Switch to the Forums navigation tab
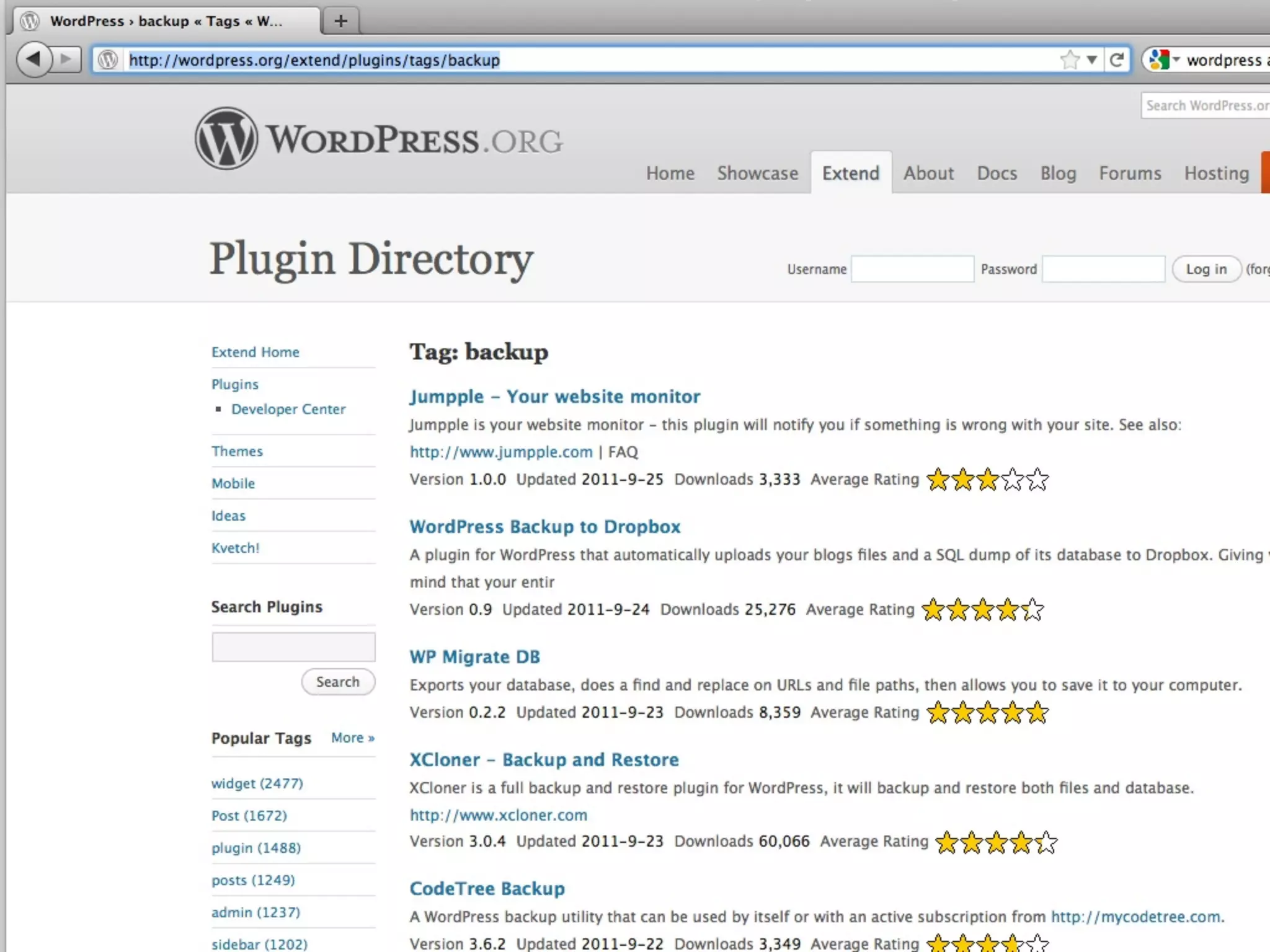This screenshot has width=1270, height=952. click(x=1130, y=173)
